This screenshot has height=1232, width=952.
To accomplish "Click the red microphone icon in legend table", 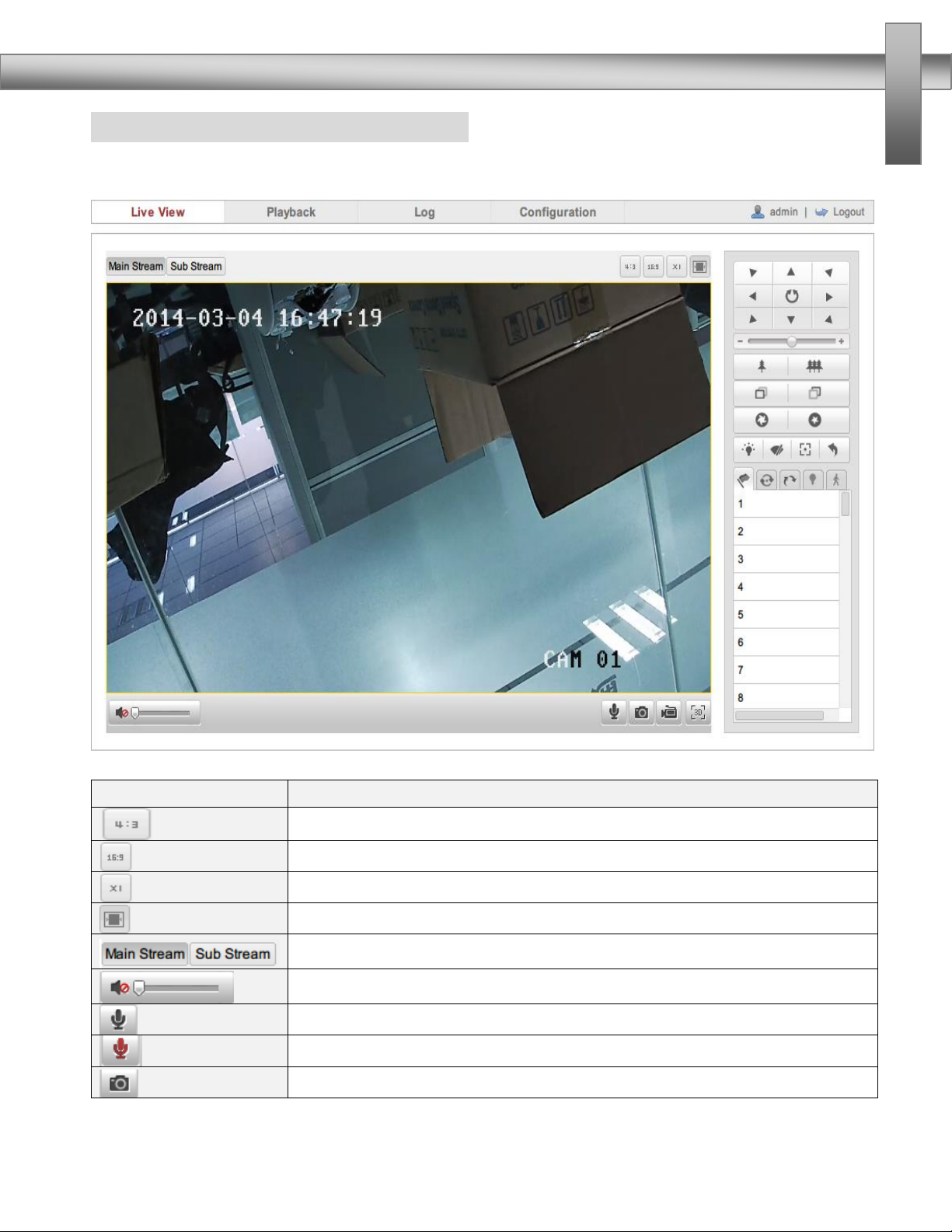I will tap(120, 1050).
